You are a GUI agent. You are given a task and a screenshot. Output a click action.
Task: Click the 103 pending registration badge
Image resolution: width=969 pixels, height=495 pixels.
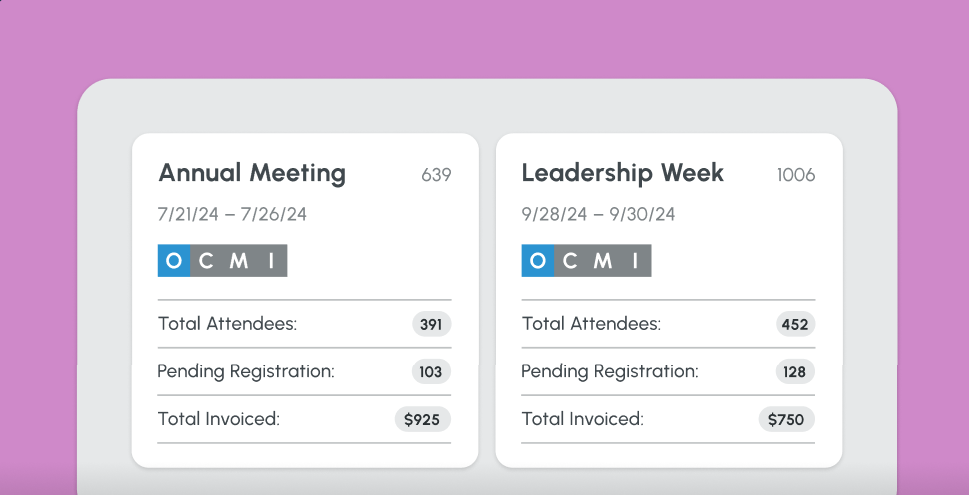coord(431,372)
